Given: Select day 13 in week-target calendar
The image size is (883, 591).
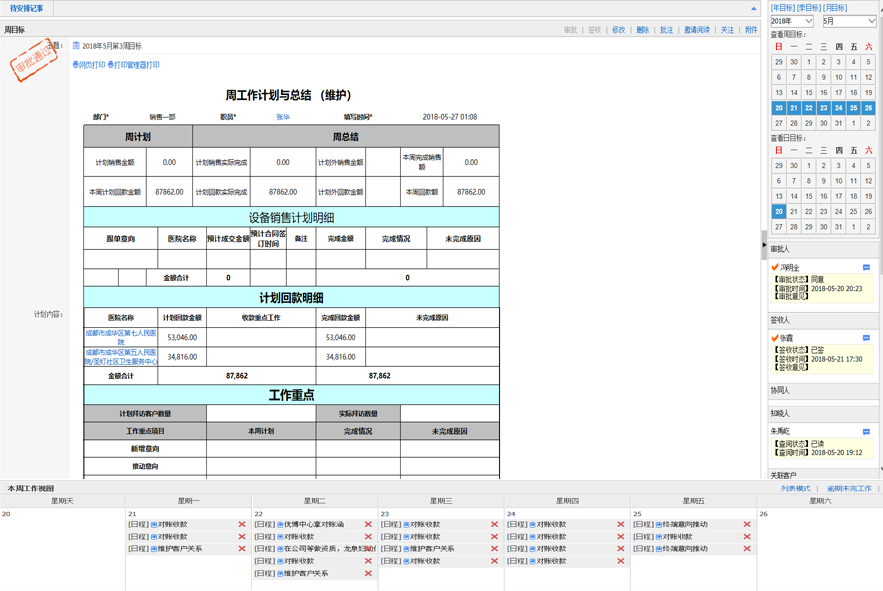Looking at the screenshot, I should 778,92.
